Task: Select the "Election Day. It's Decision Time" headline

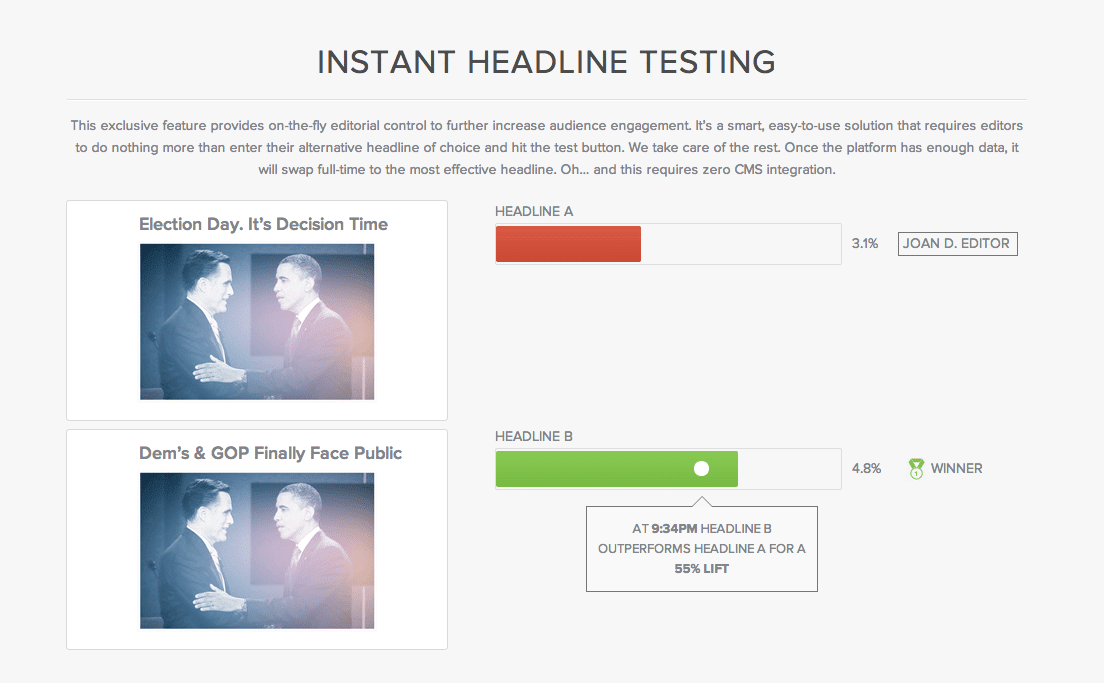Action: tap(263, 224)
